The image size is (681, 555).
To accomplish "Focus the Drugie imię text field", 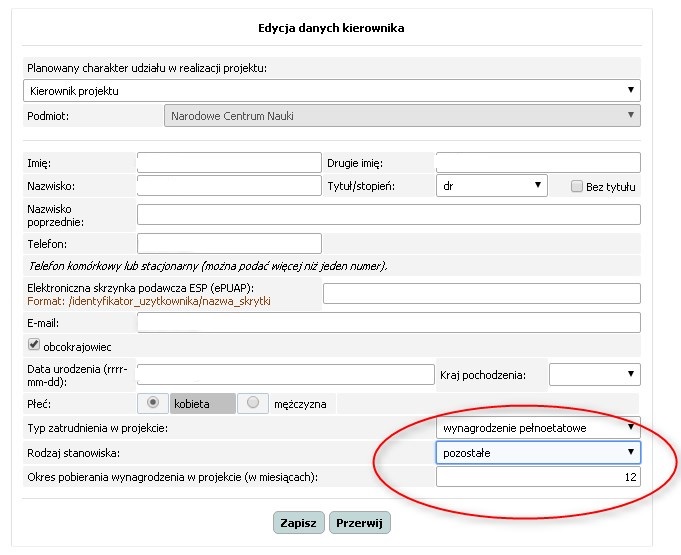I will (538, 162).
